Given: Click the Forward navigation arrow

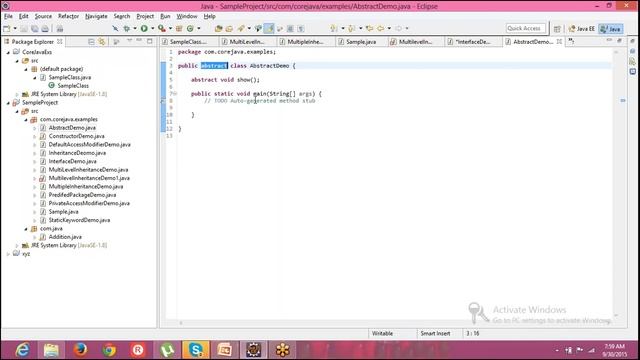Looking at the screenshot, I should [x=398, y=29].
